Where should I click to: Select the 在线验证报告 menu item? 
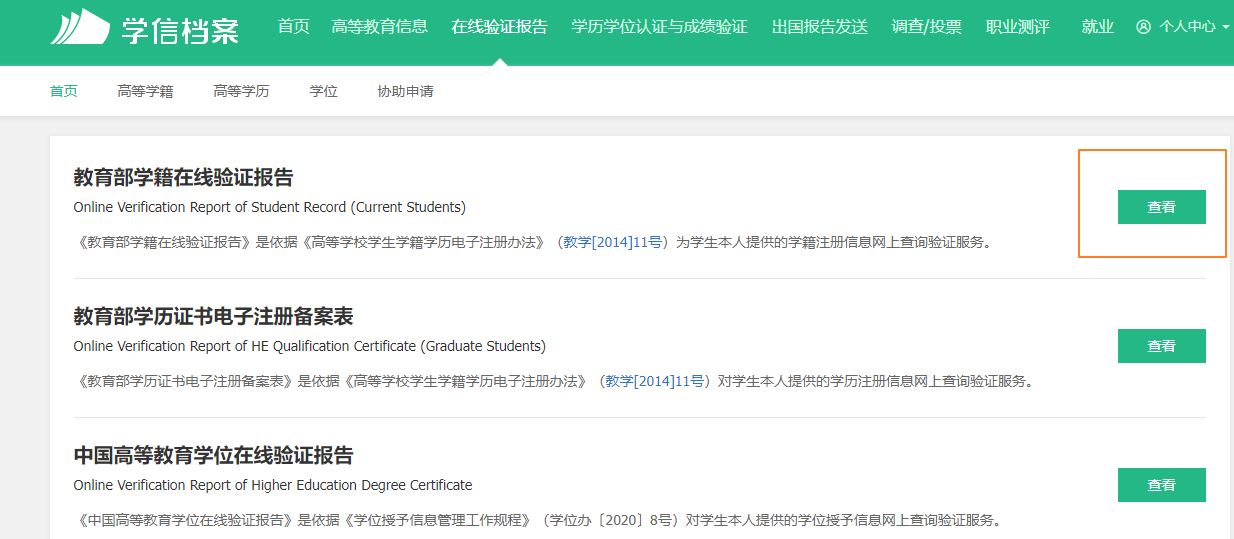tap(500, 27)
